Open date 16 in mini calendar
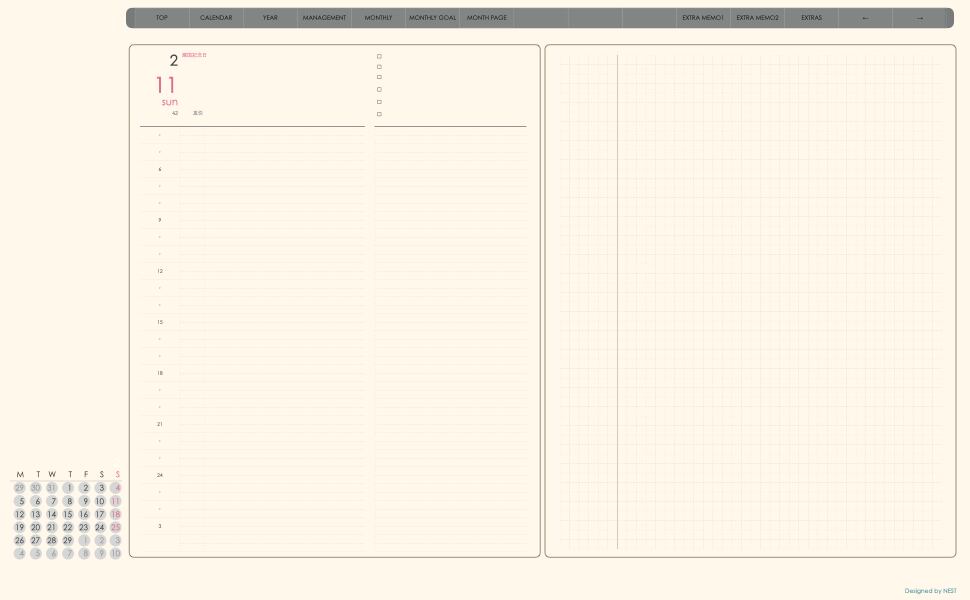This screenshot has height=600, width=970. click(84, 515)
